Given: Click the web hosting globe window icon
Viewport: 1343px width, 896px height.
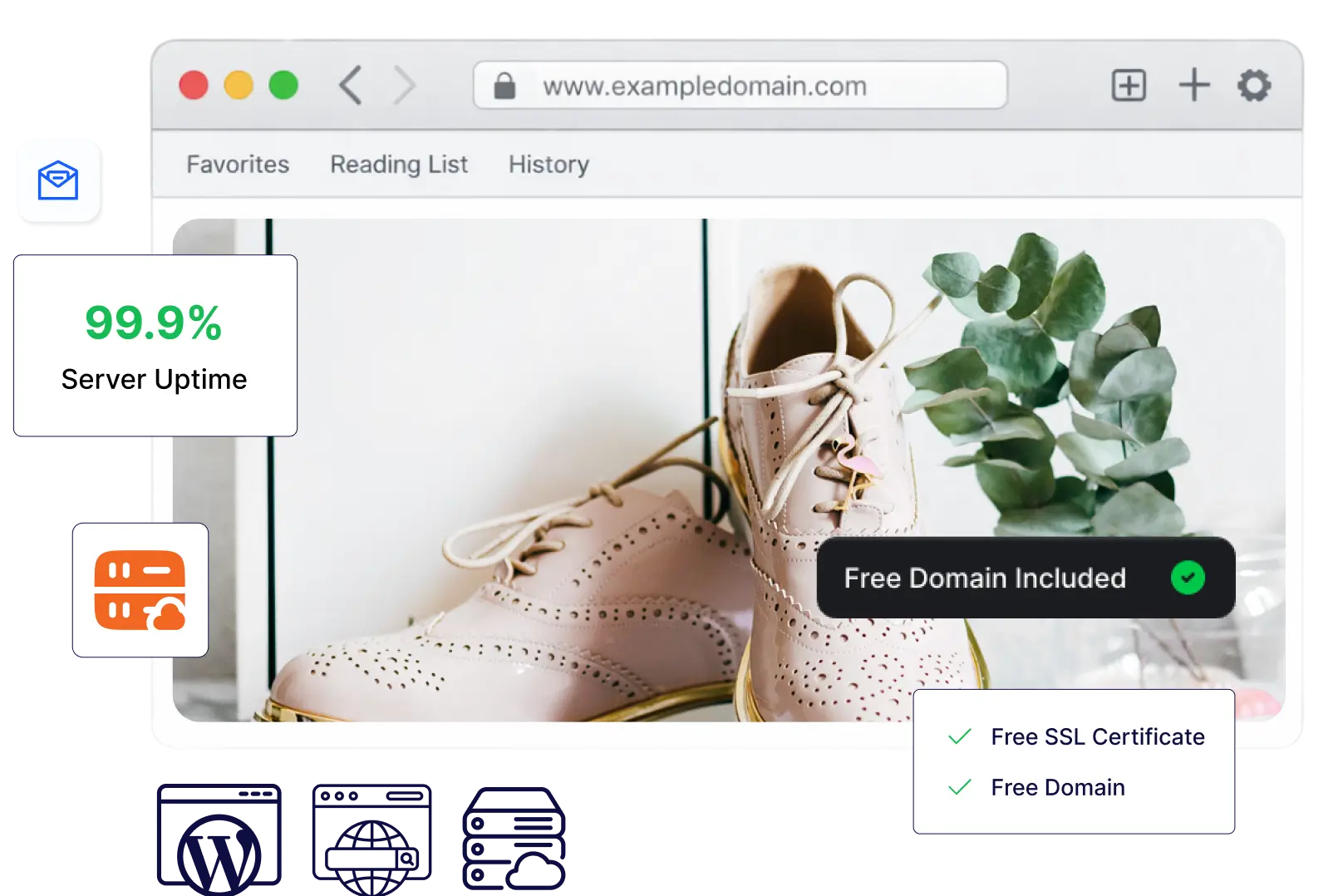Looking at the screenshot, I should pyautogui.click(x=369, y=835).
